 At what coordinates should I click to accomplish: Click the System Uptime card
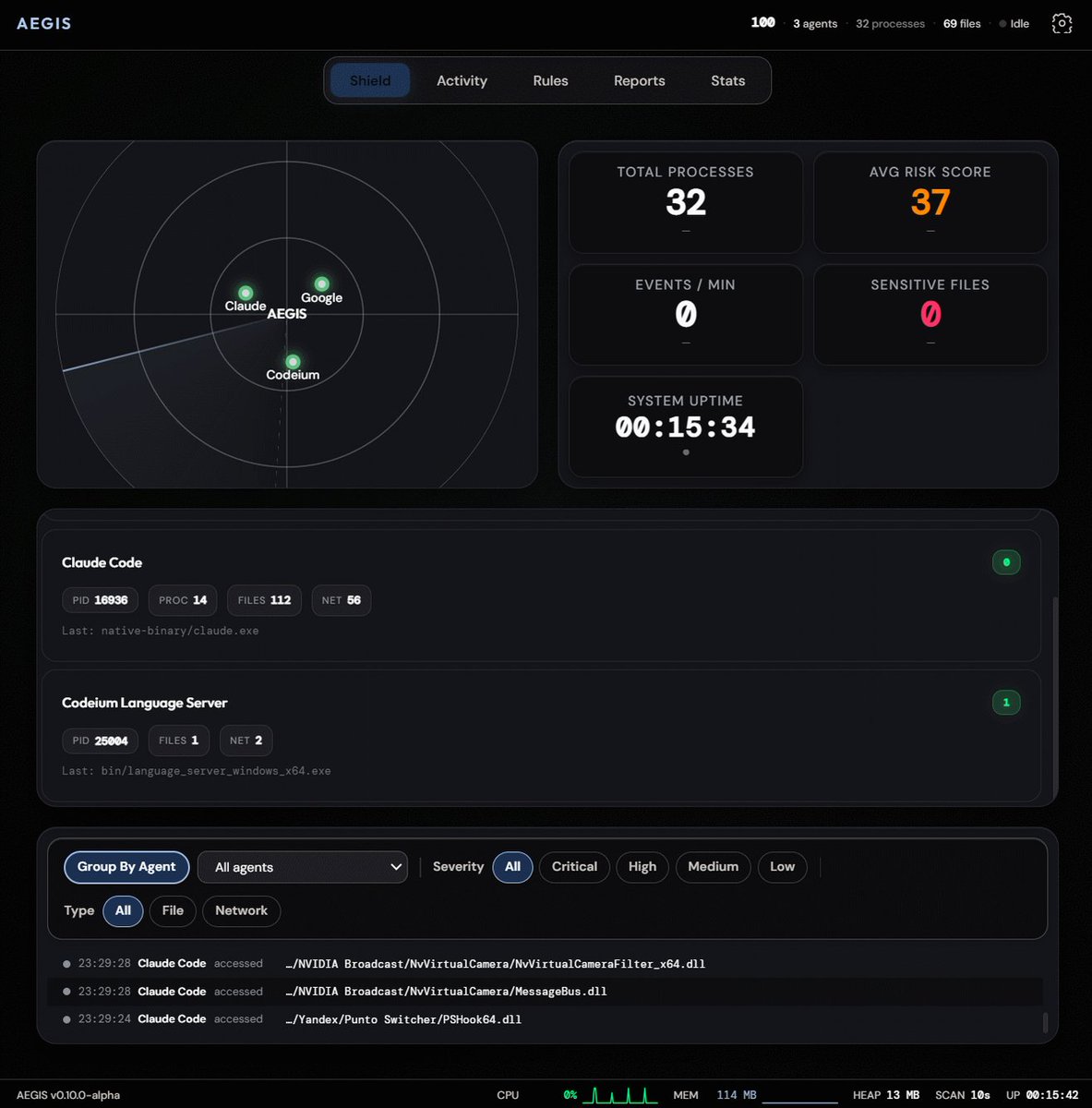tap(685, 427)
